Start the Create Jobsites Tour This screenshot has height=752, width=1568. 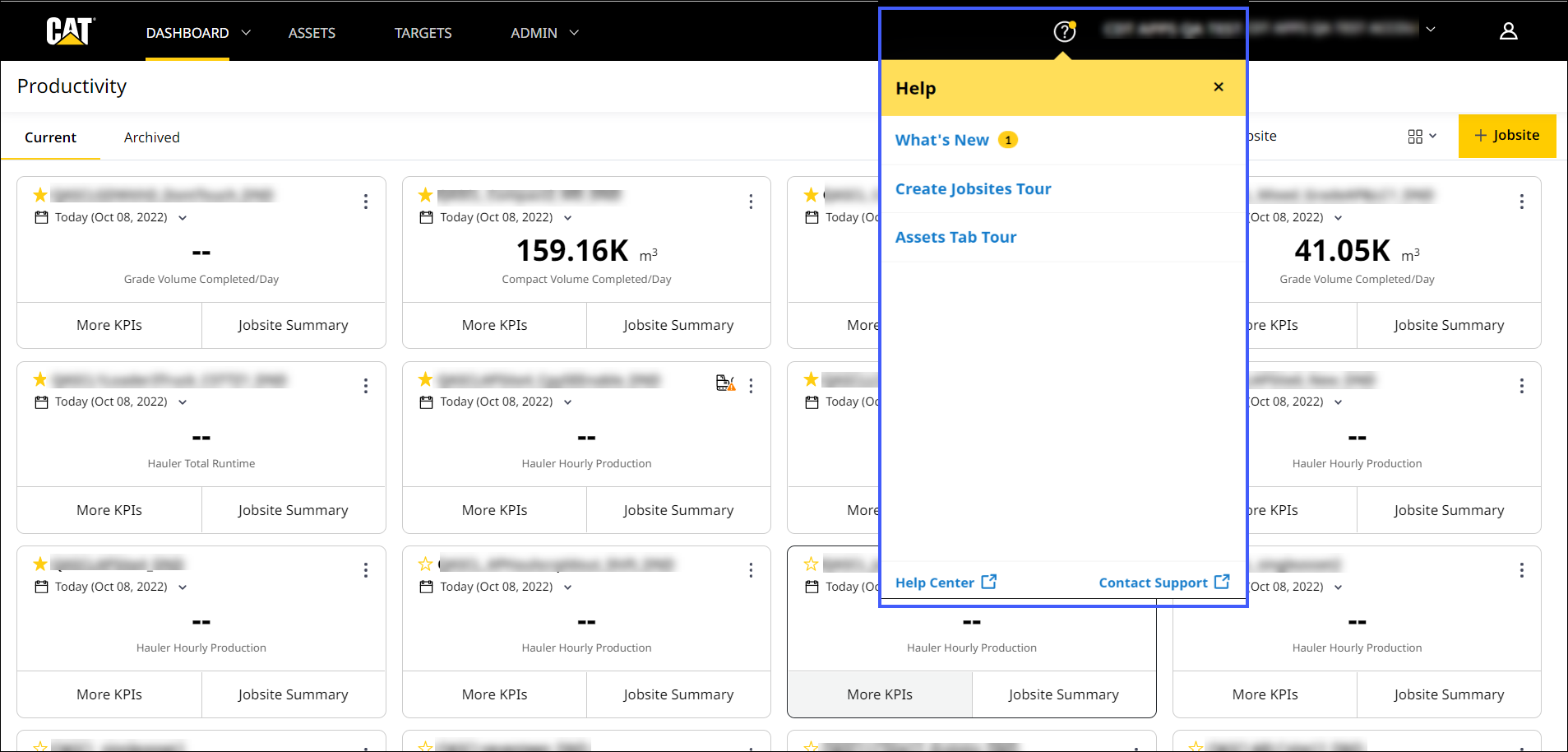973,188
